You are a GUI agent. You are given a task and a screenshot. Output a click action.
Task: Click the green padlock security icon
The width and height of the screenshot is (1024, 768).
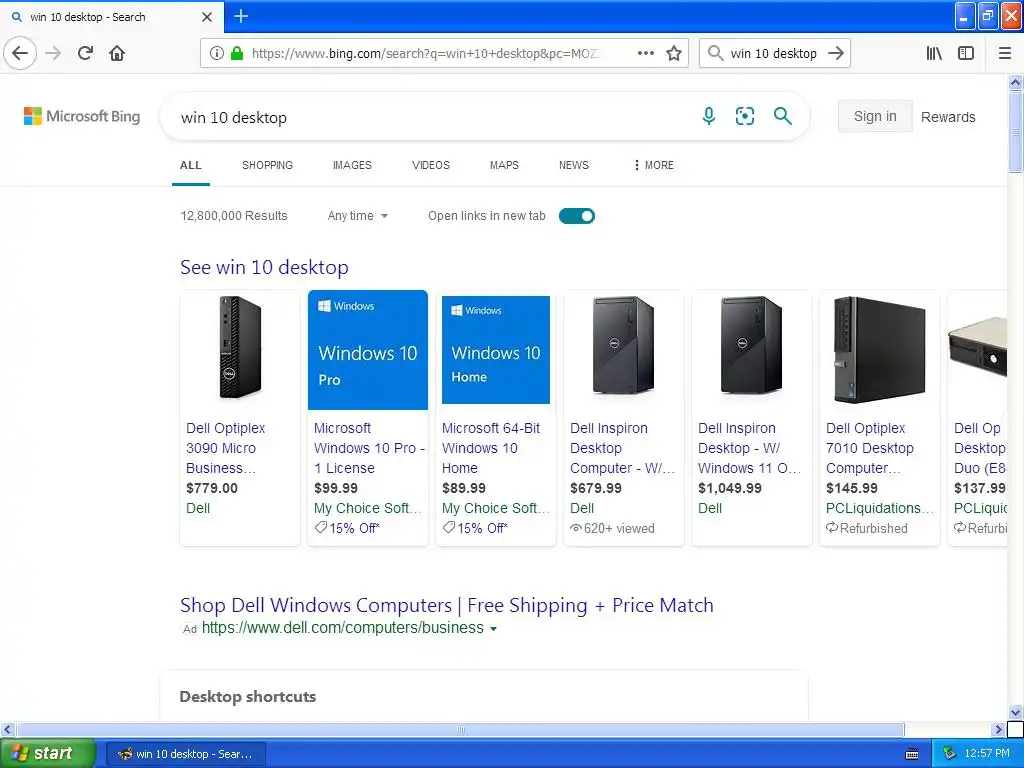pos(237,53)
